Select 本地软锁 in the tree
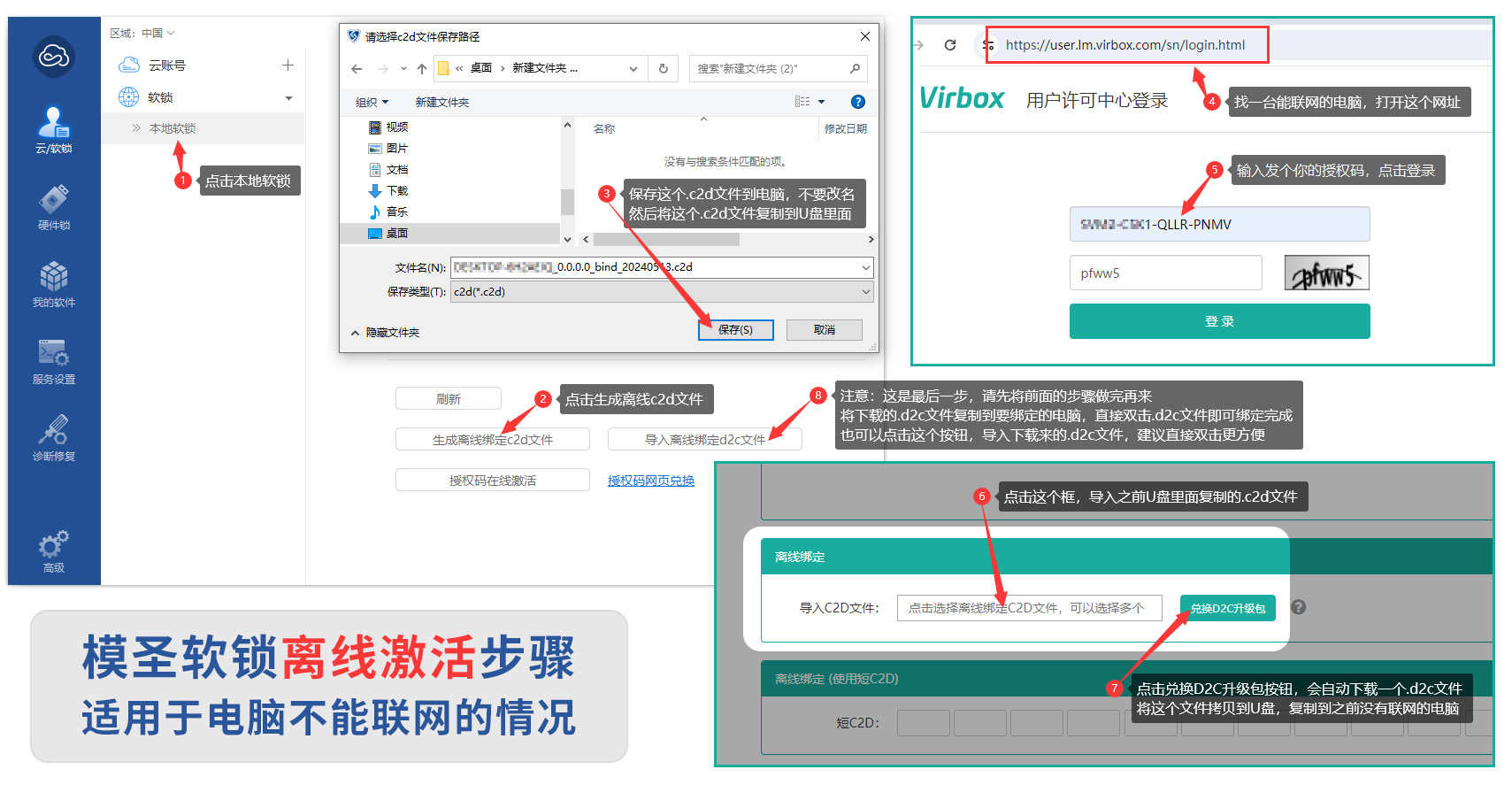This screenshot has width=1512, height=785. click(173, 128)
